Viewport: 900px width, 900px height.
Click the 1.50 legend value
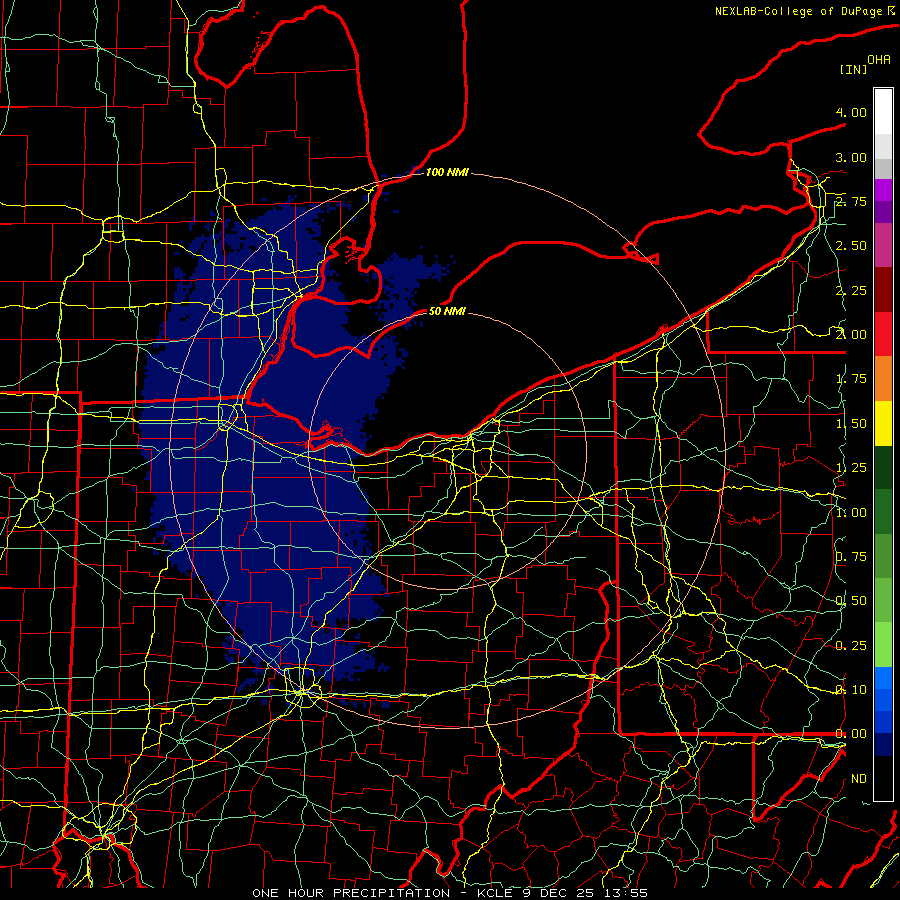click(x=851, y=424)
